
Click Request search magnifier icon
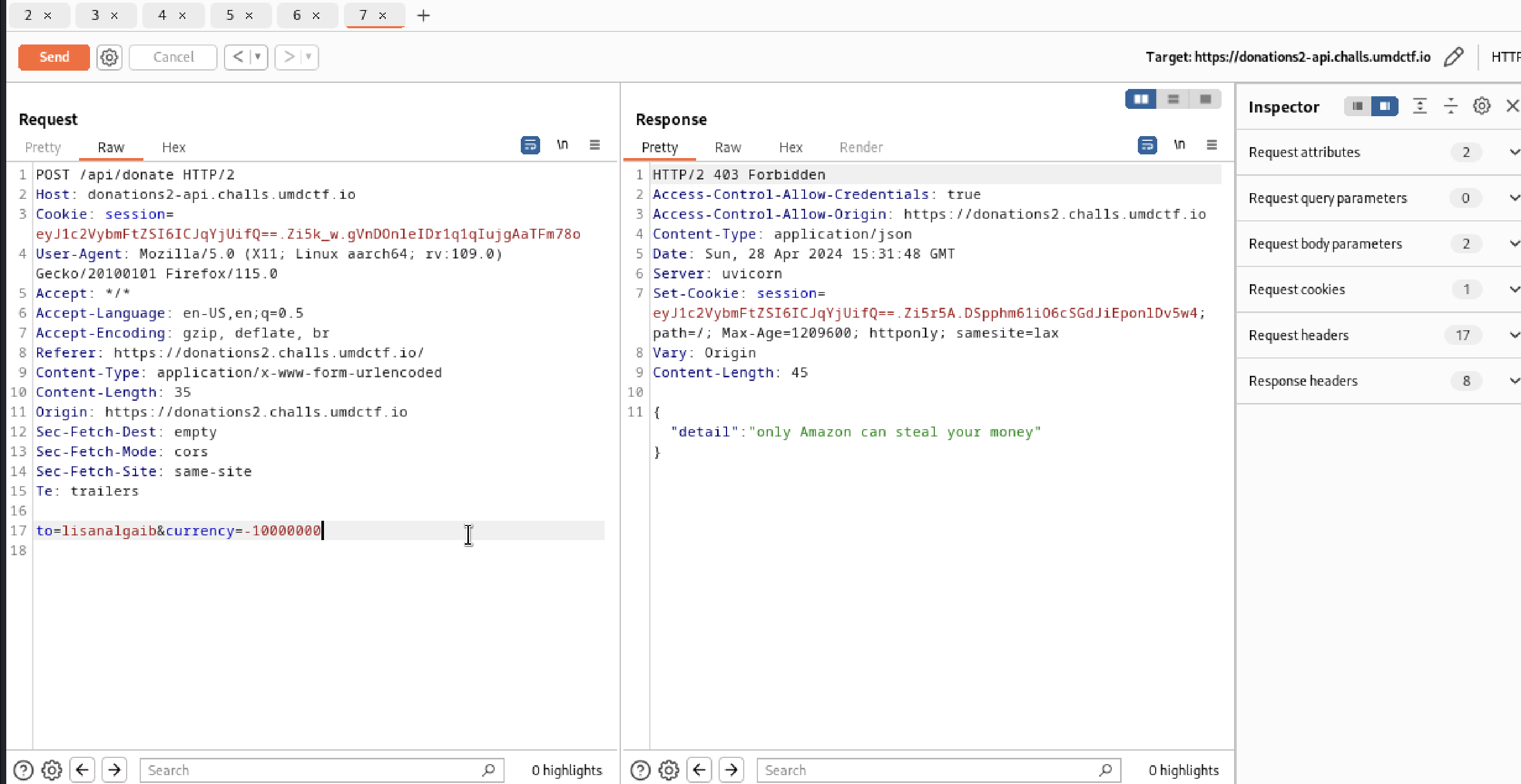point(488,770)
